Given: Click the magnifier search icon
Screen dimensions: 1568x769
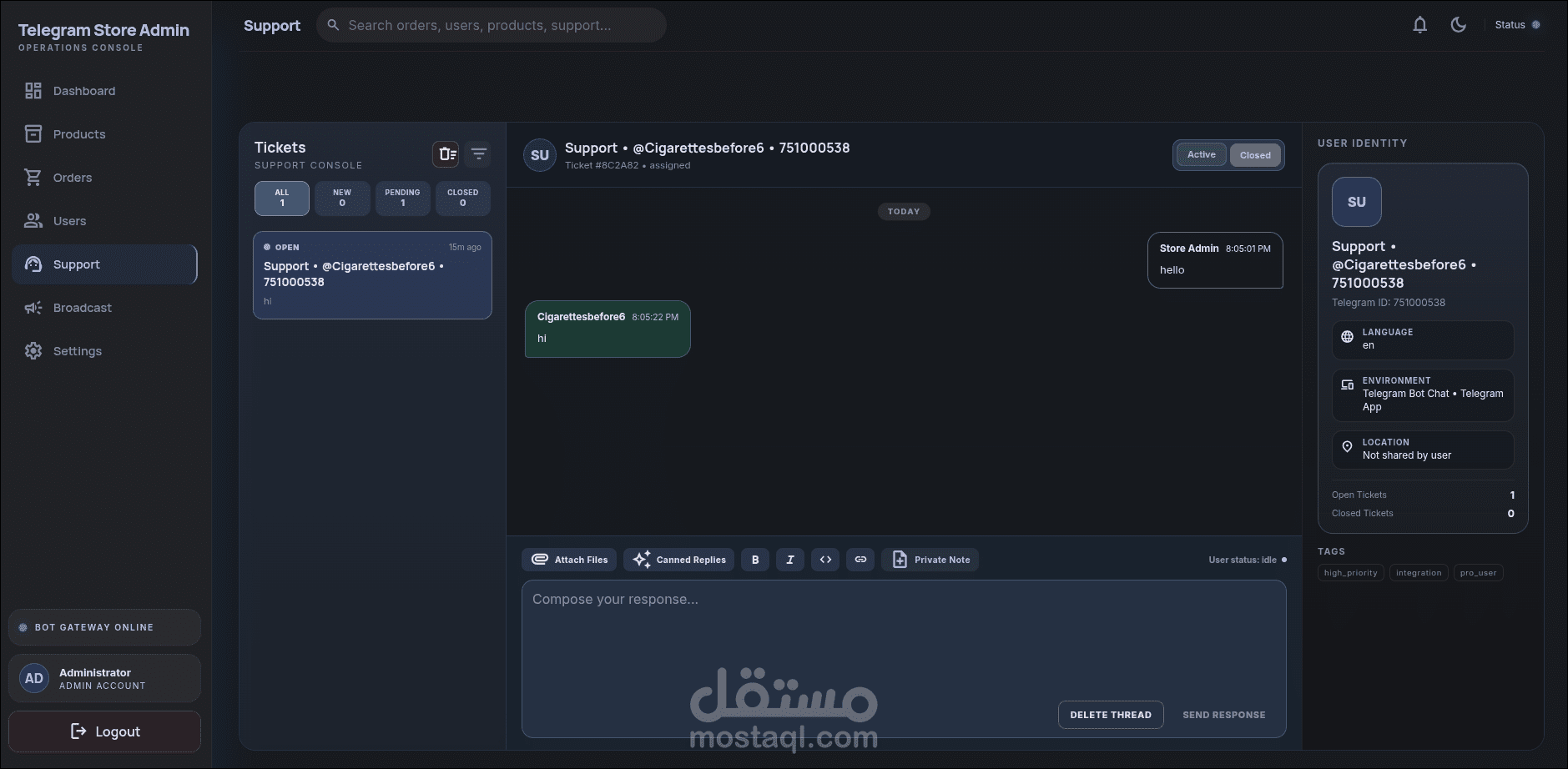Looking at the screenshot, I should tap(333, 25).
